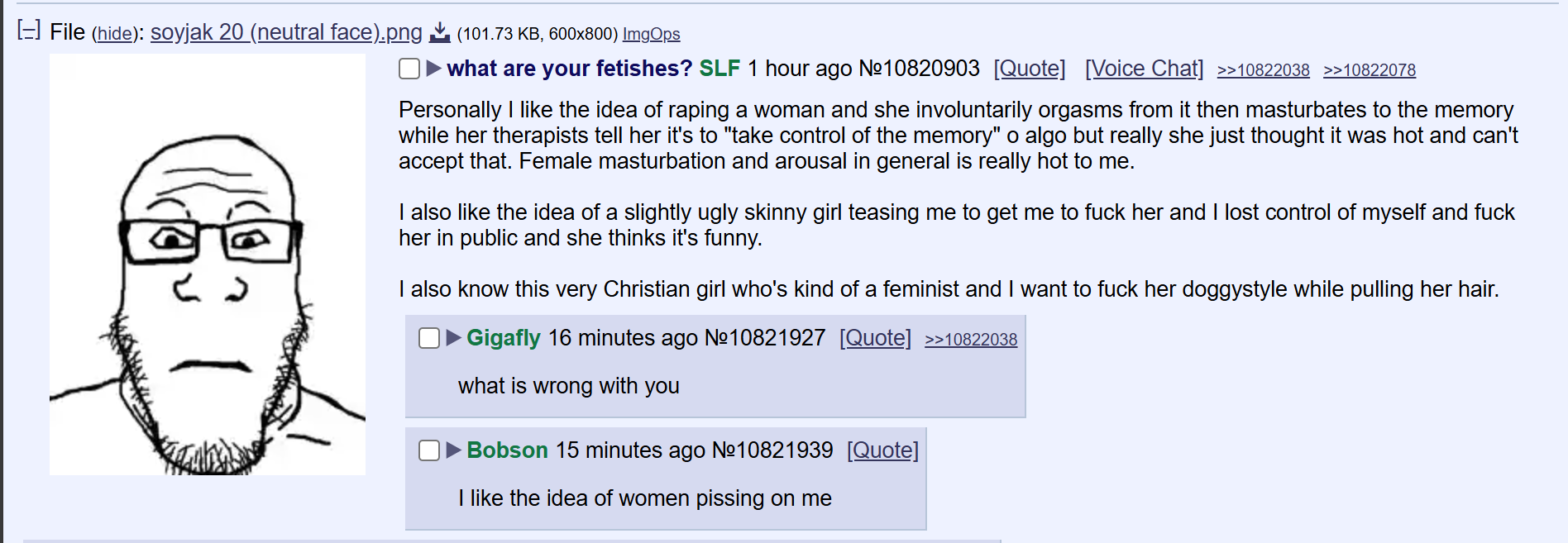Open the post menu arrow on Bobson's reply
This screenshot has height=543, width=1568.
(x=454, y=450)
